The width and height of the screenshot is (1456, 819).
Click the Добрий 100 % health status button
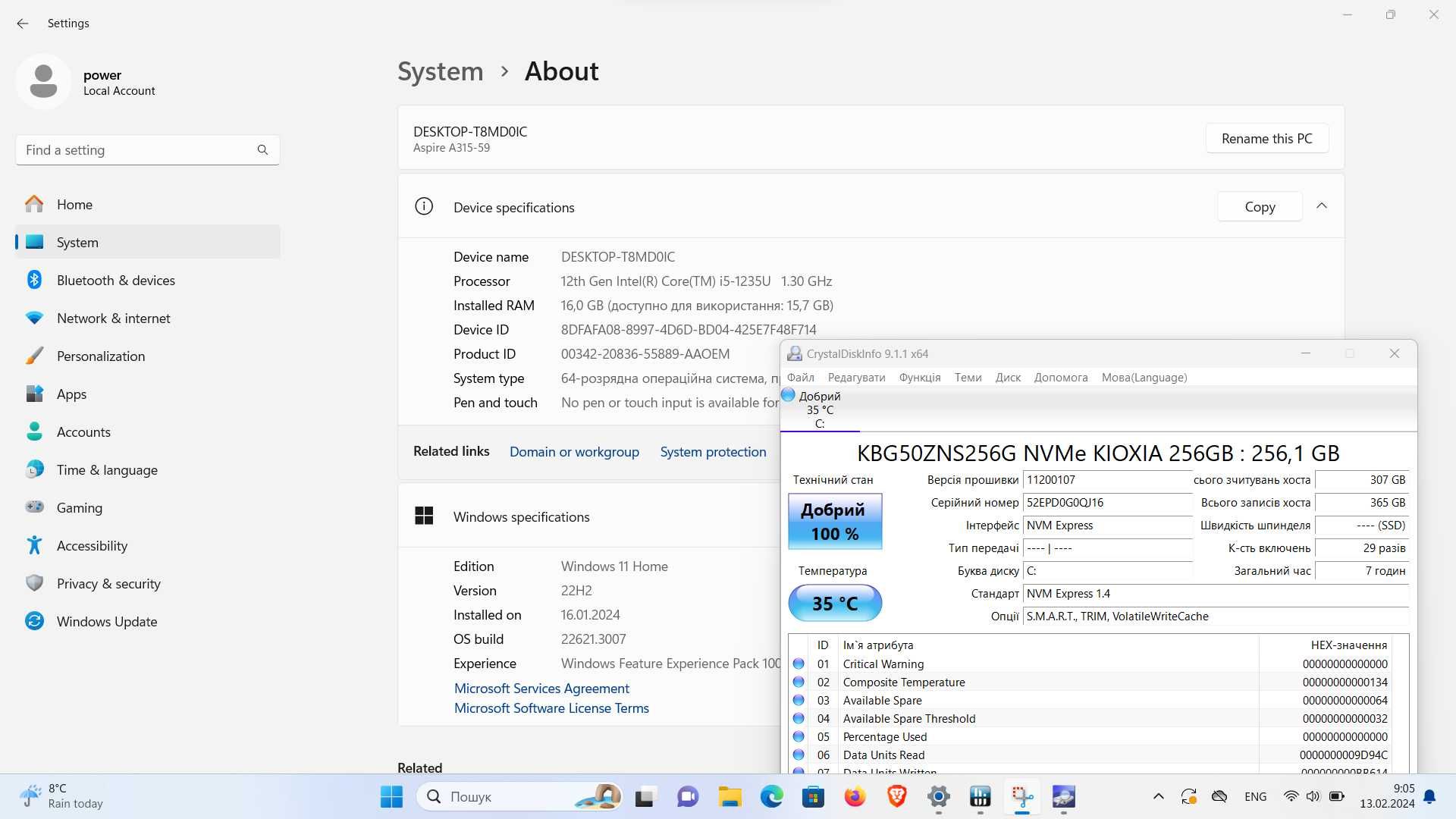(x=835, y=522)
